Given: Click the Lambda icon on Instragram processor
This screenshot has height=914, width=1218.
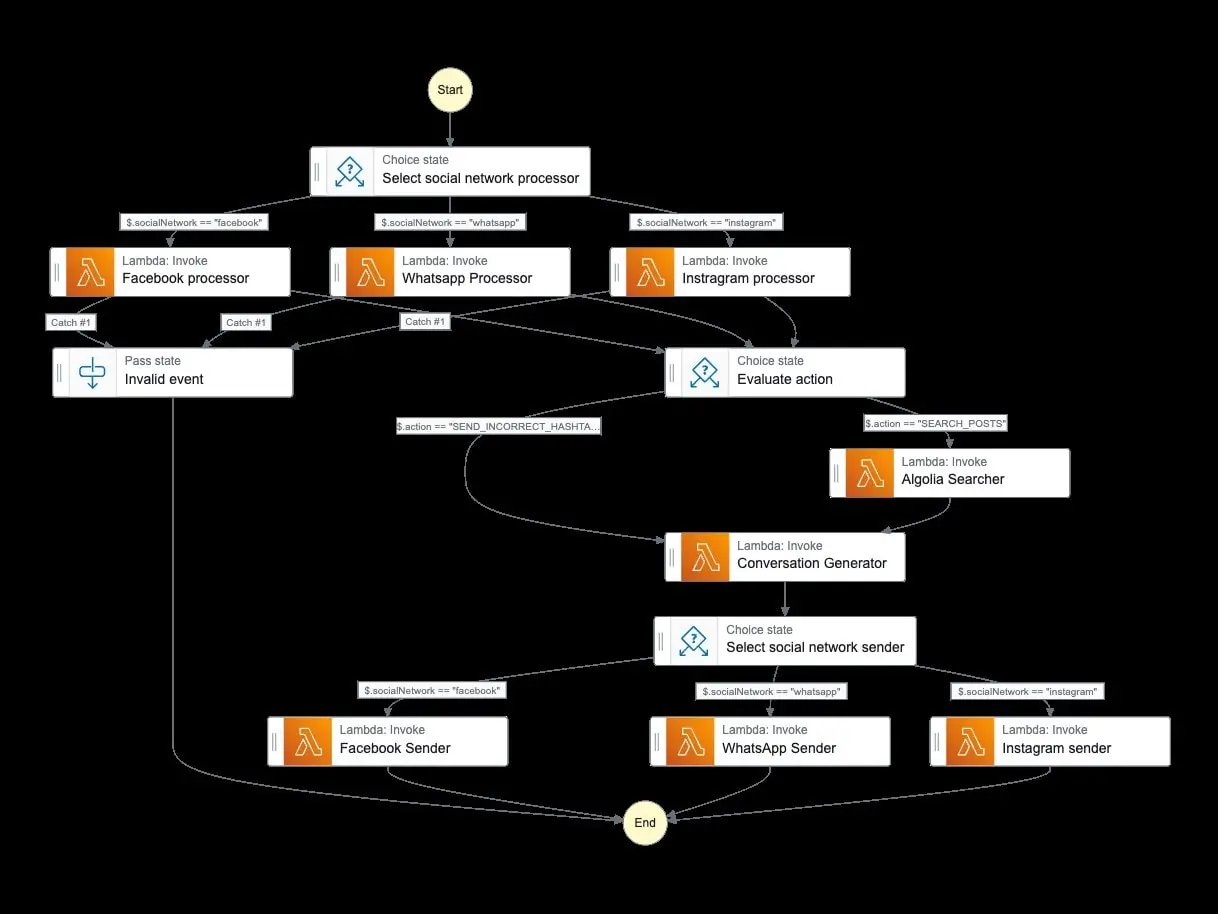Looking at the screenshot, I should tap(650, 272).
